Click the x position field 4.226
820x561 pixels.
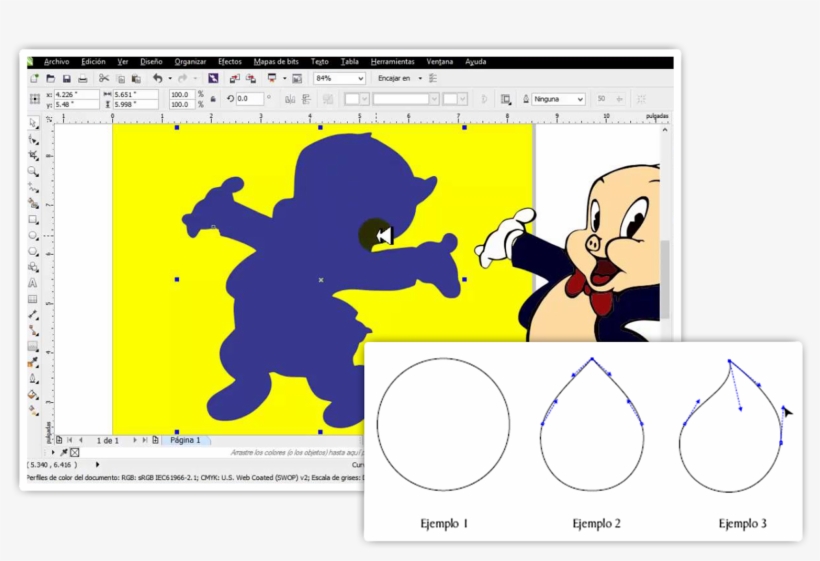[76, 94]
